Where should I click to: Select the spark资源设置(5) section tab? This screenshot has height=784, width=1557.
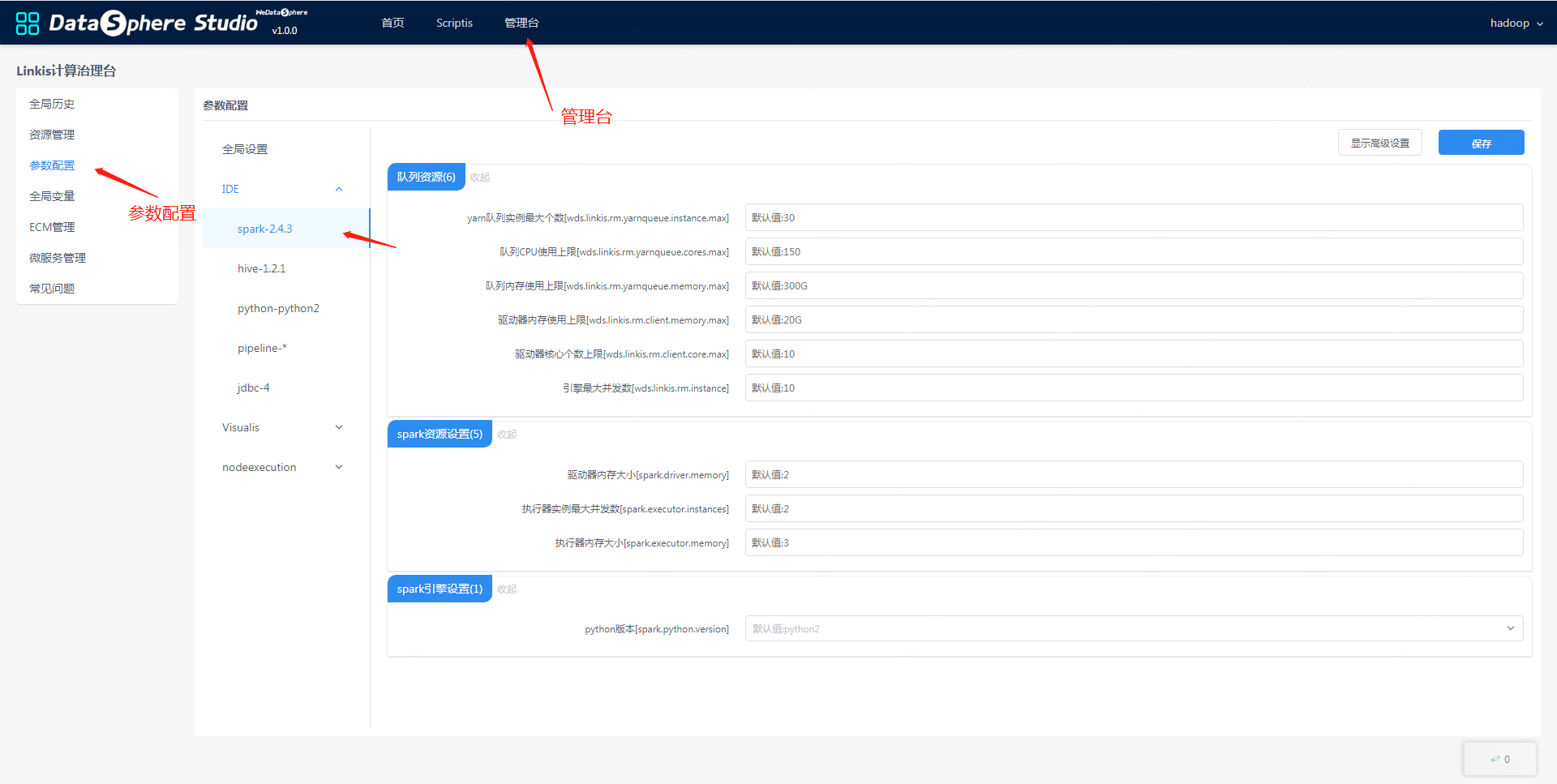(439, 434)
